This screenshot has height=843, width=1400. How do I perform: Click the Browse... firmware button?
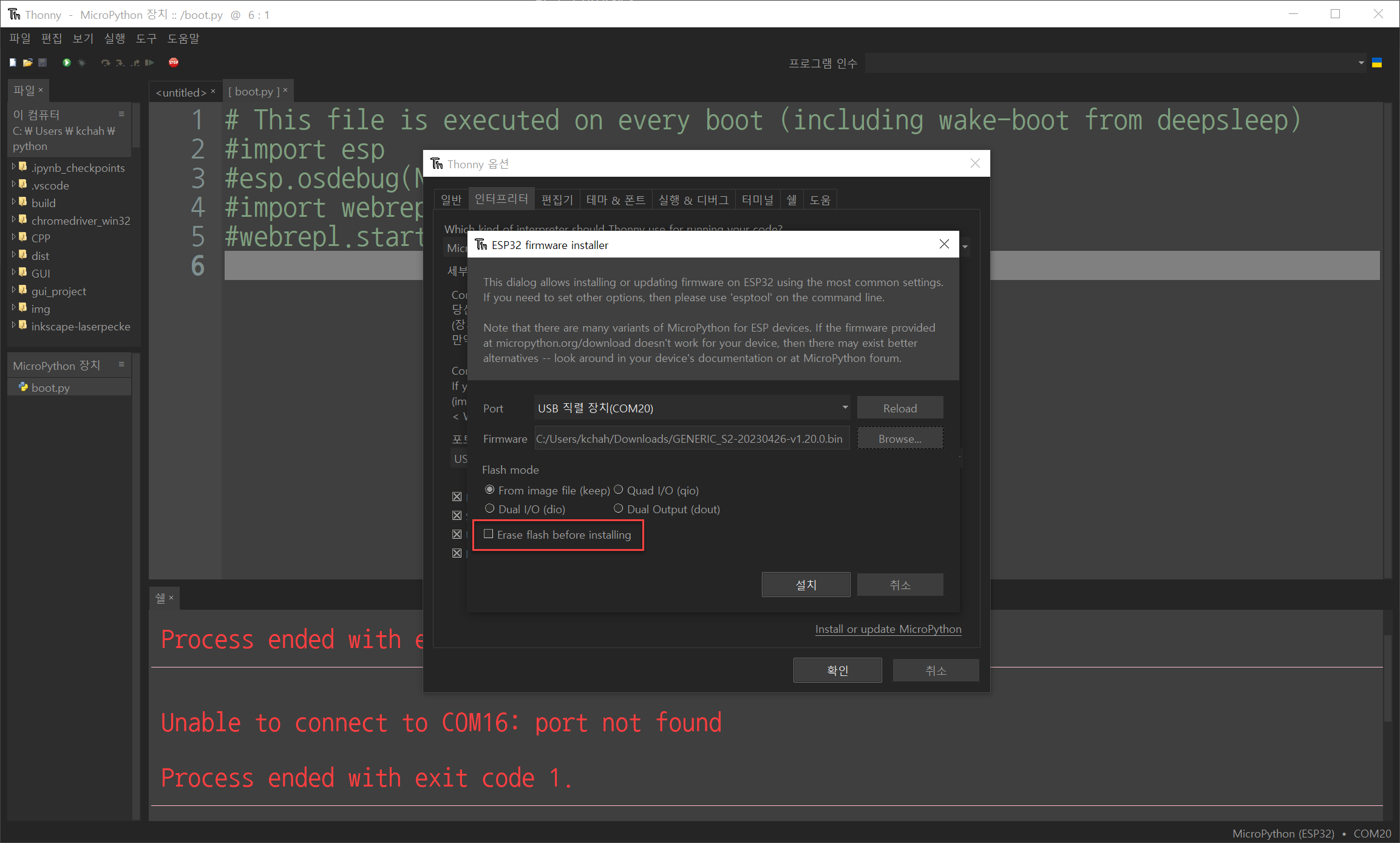pos(900,439)
